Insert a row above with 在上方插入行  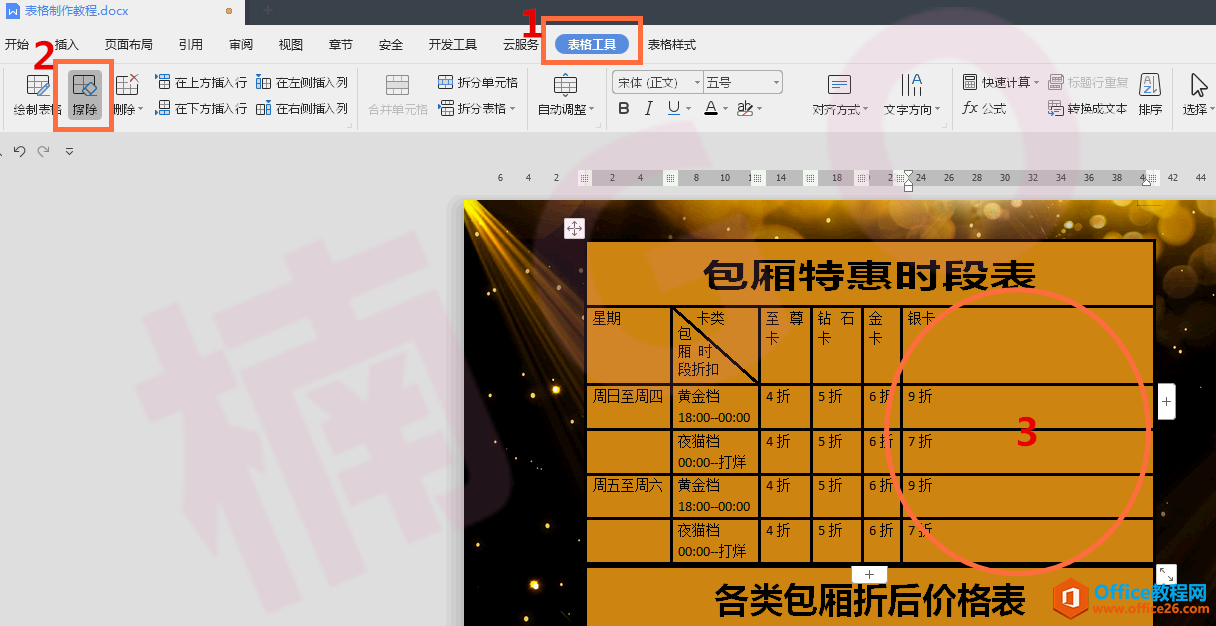201,82
